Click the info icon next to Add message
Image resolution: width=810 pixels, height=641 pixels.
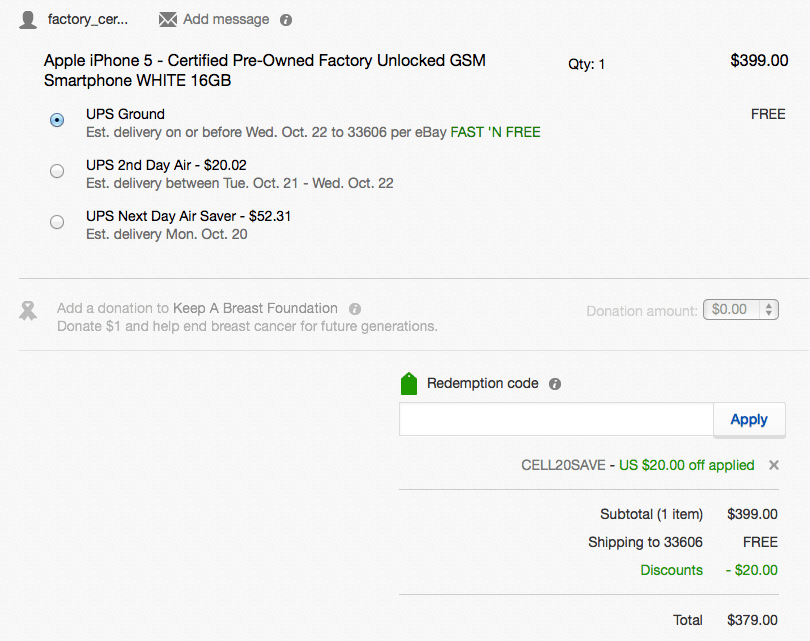click(x=285, y=19)
